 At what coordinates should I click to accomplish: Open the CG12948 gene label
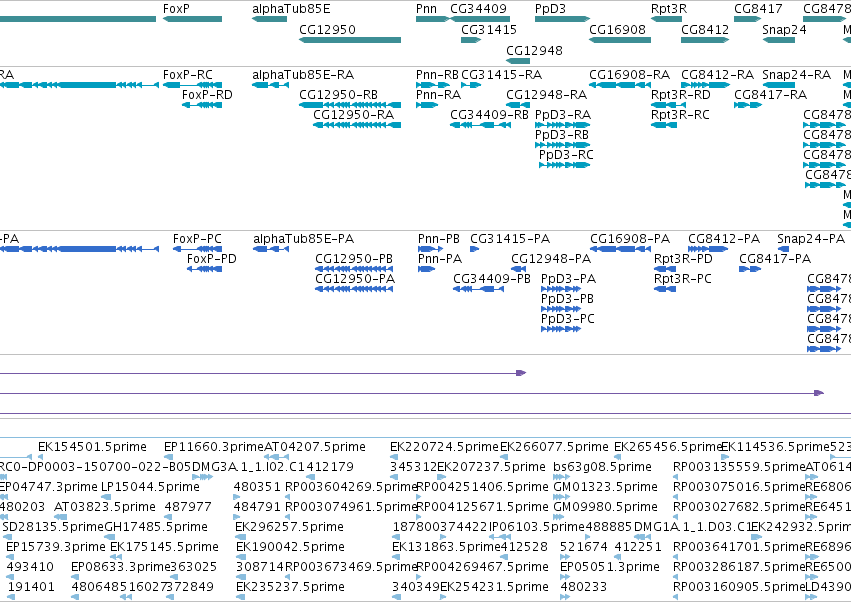click(534, 50)
